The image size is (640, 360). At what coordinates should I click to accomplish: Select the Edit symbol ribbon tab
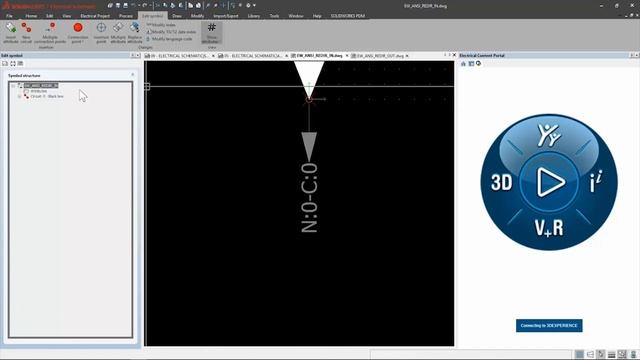152,16
